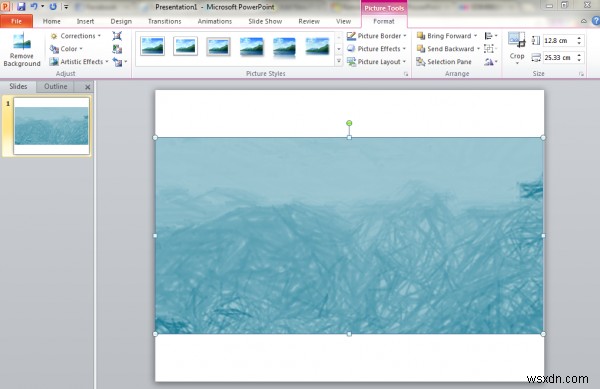Expand Artistic Effects options
The image size is (600, 389).
tap(79, 62)
